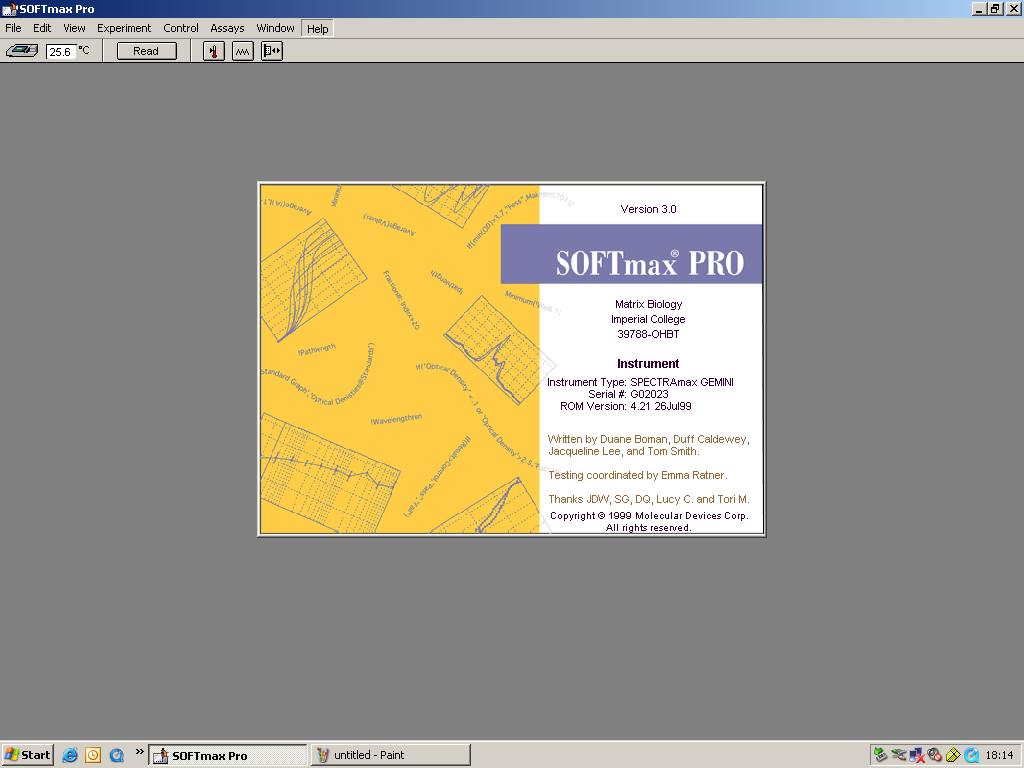Click 'Serial #: G02023' line
Screen dimensions: 1024x768
[628, 394]
